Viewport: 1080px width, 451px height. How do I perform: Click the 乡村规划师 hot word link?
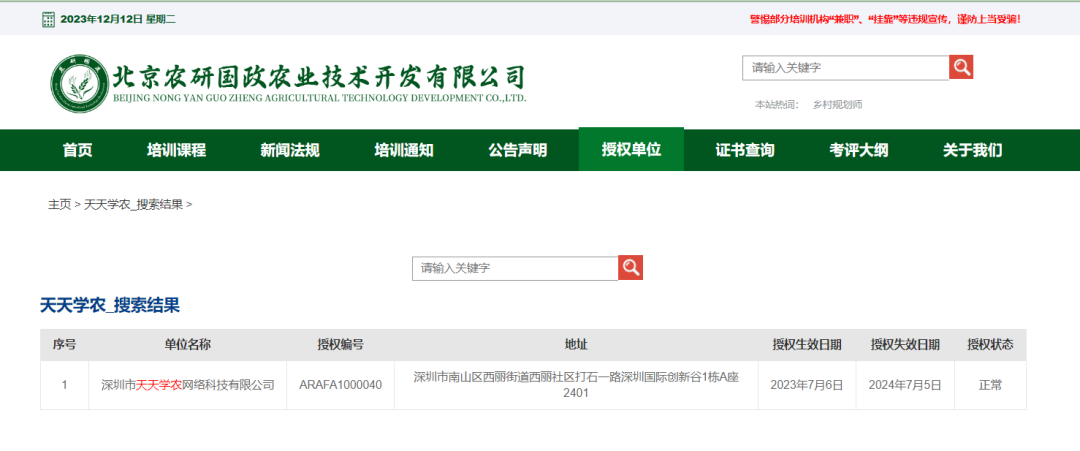(x=838, y=105)
